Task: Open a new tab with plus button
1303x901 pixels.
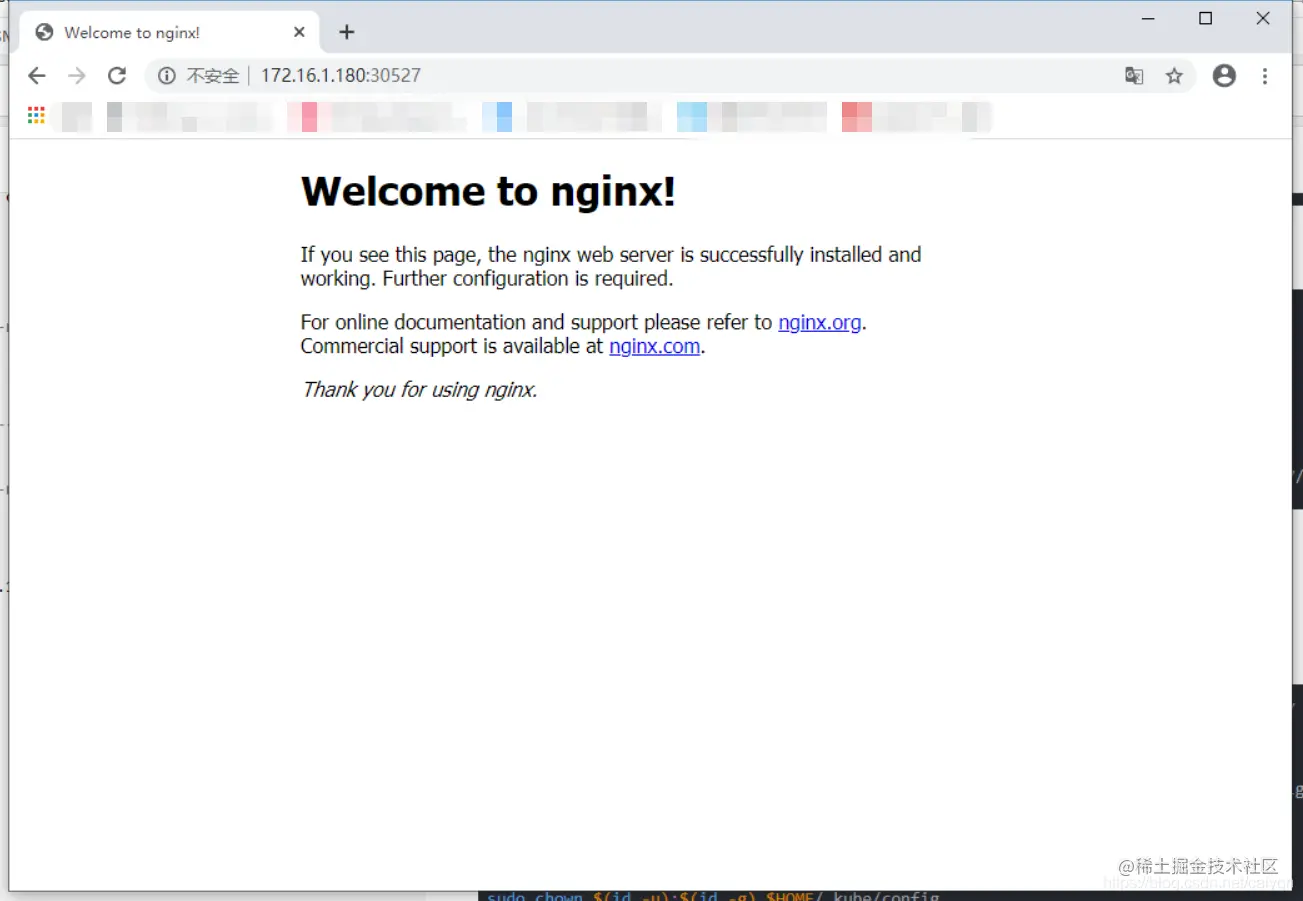Action: tap(346, 32)
